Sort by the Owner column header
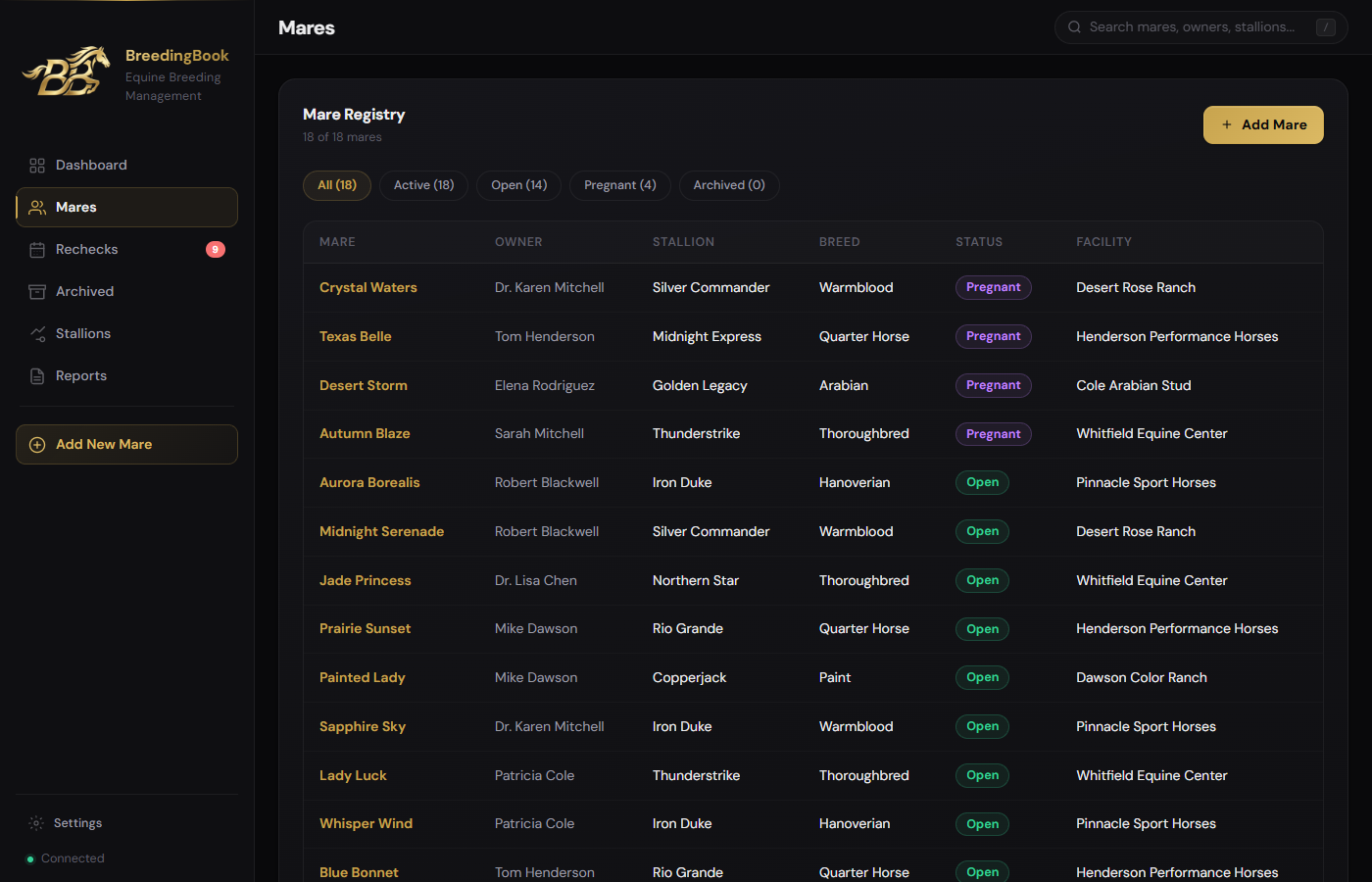Screen dimensions: 1372x882 [x=518, y=242]
